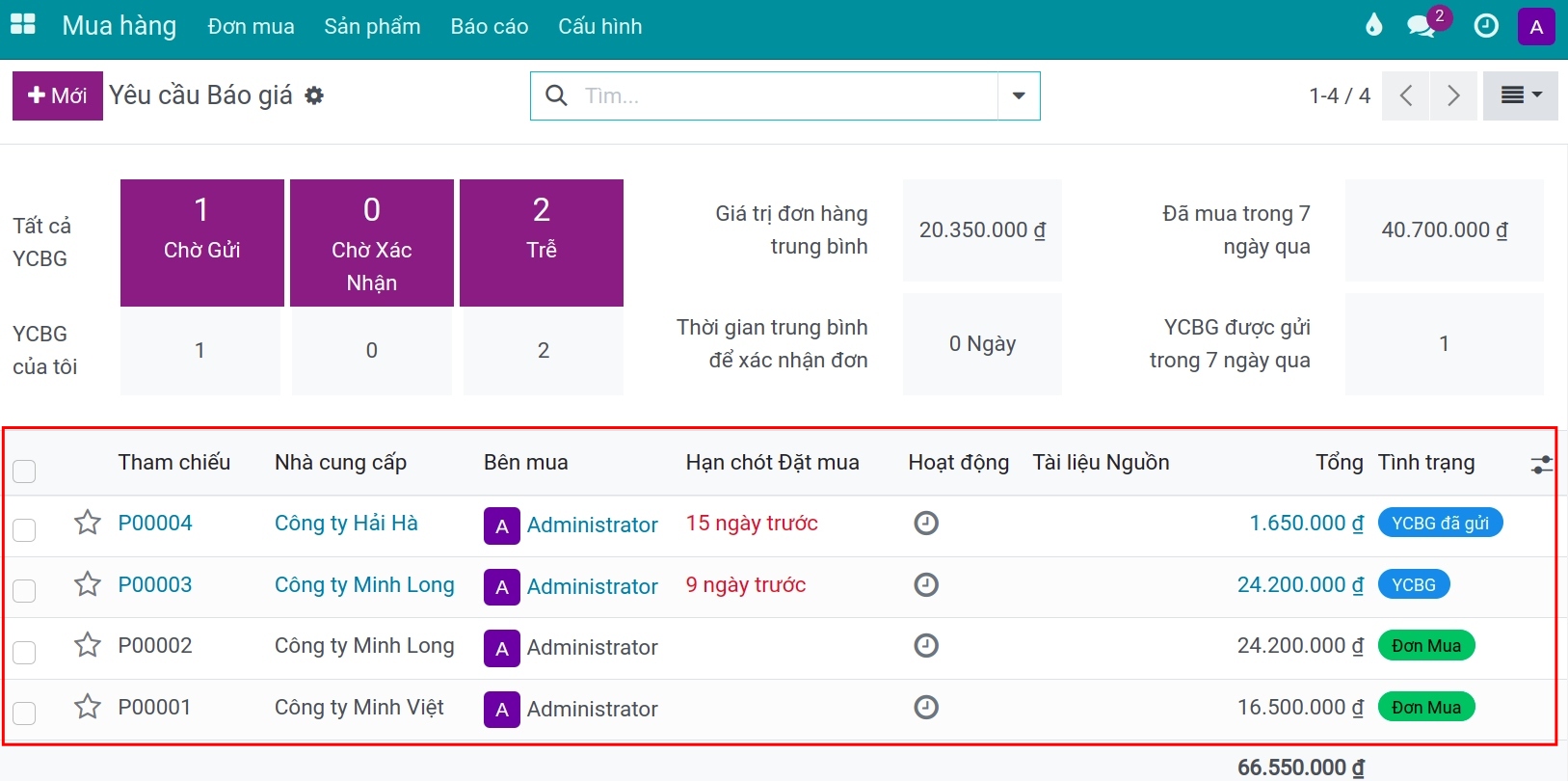Image resolution: width=1568 pixels, height=781 pixels.
Task: Go to next page arrow
Action: 1453,95
